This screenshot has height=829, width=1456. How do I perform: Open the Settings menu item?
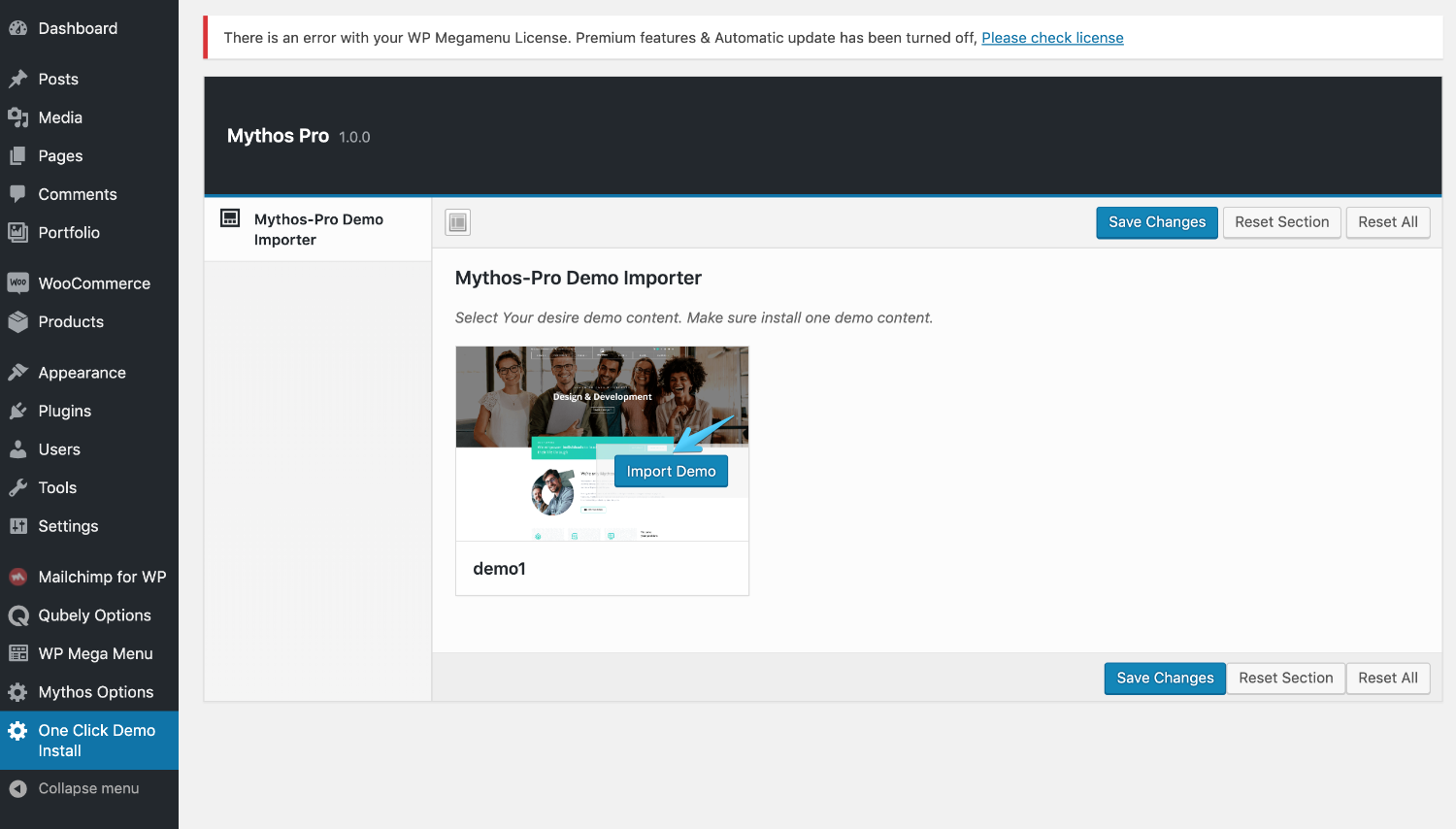click(x=89, y=526)
